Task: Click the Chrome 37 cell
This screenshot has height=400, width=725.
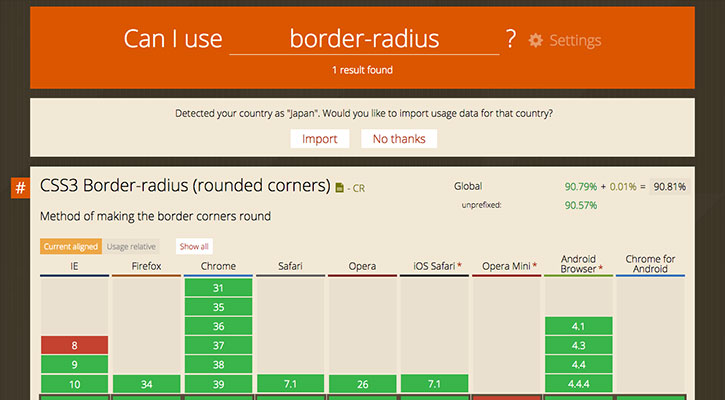Action: point(218,345)
